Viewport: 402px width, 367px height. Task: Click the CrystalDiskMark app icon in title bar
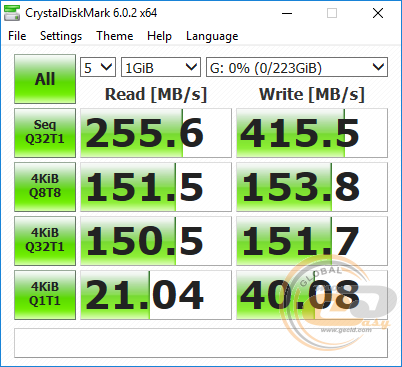point(12,13)
